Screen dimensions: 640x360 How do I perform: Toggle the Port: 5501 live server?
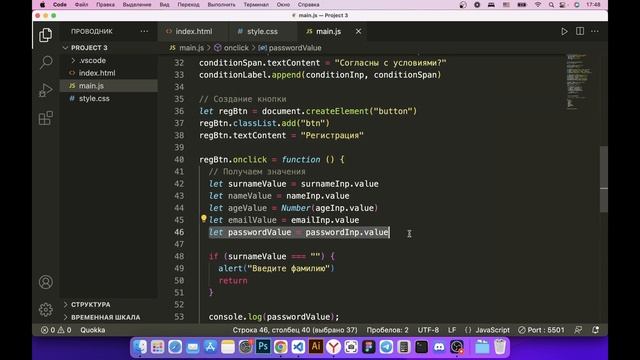tap(541, 330)
